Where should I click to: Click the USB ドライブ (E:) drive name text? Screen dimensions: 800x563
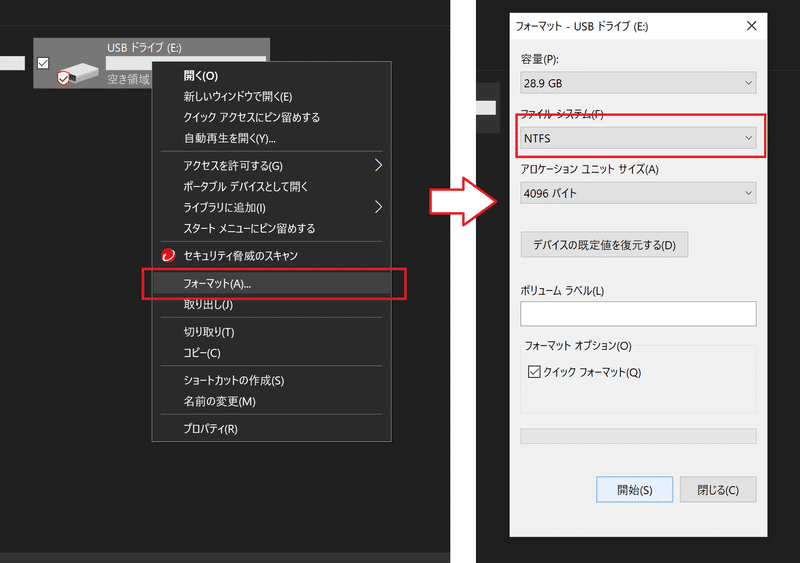(144, 47)
